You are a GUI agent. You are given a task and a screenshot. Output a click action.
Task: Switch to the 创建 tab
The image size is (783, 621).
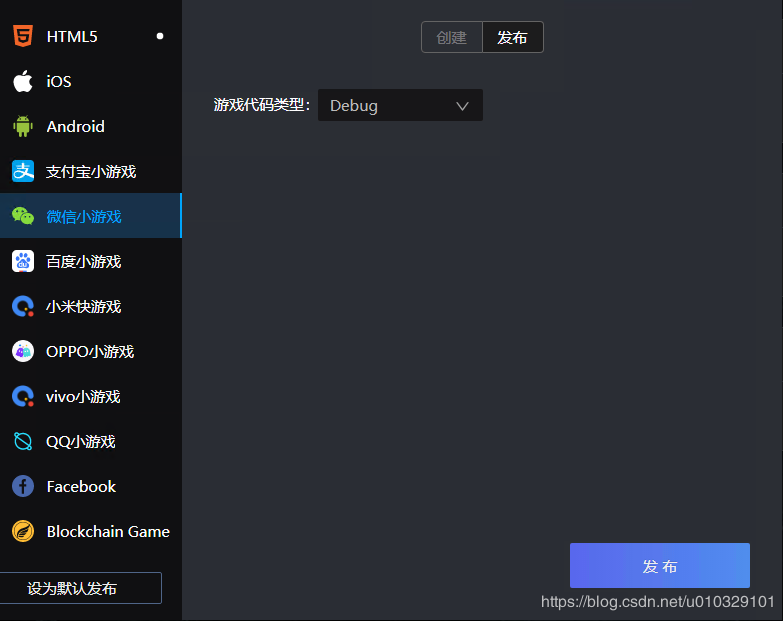[452, 37]
